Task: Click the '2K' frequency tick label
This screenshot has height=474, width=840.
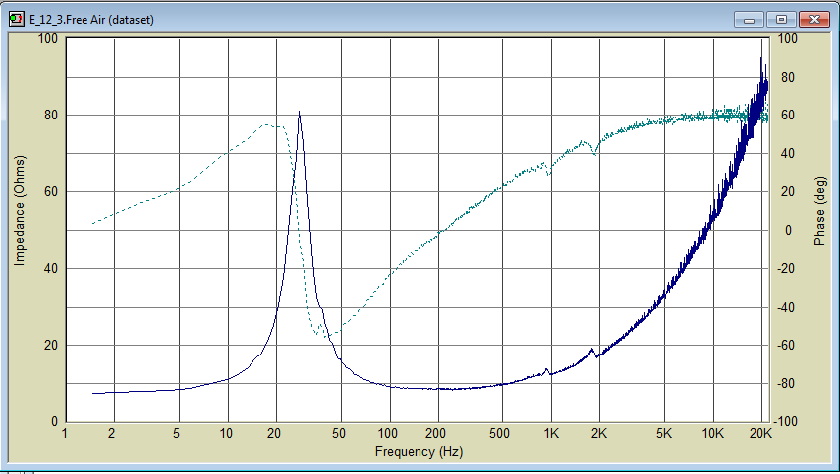Action: click(x=599, y=433)
